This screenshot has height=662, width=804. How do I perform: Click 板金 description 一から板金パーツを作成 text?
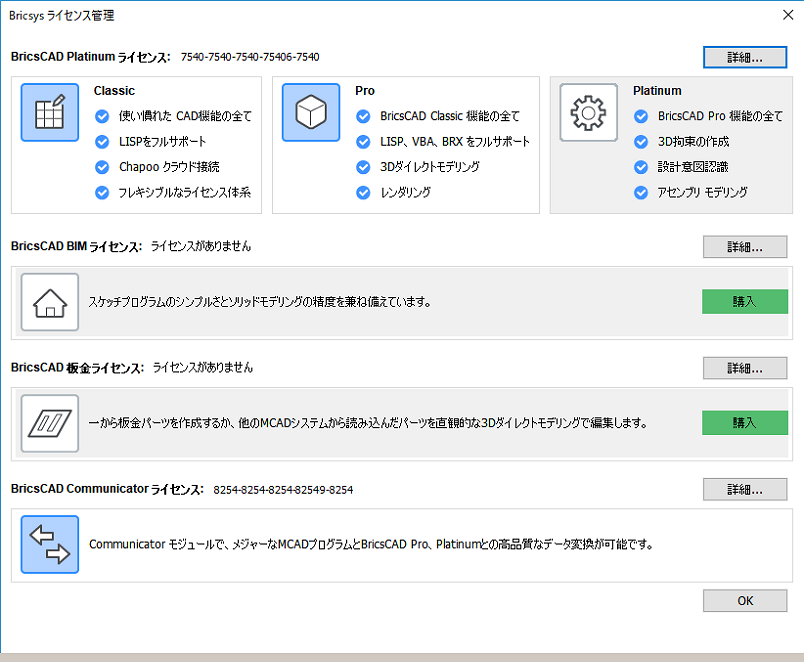[x=368, y=423]
